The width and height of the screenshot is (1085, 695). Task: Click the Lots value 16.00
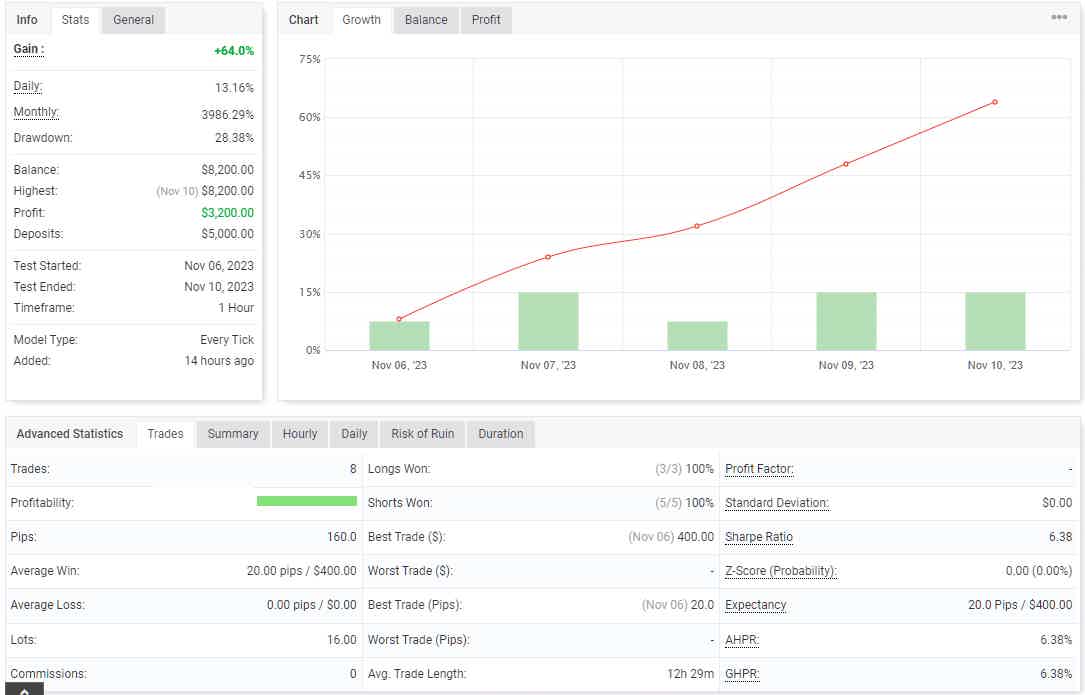pyautogui.click(x=342, y=640)
